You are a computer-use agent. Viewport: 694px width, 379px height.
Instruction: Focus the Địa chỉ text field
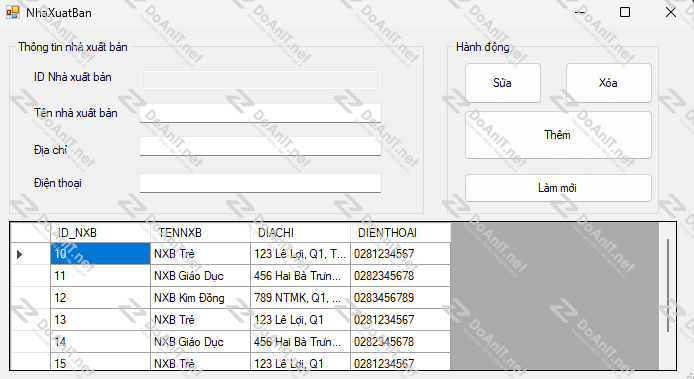260,146
